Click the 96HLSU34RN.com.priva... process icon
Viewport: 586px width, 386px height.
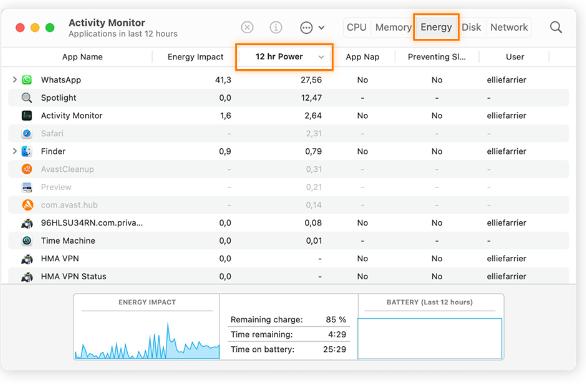(x=27, y=223)
